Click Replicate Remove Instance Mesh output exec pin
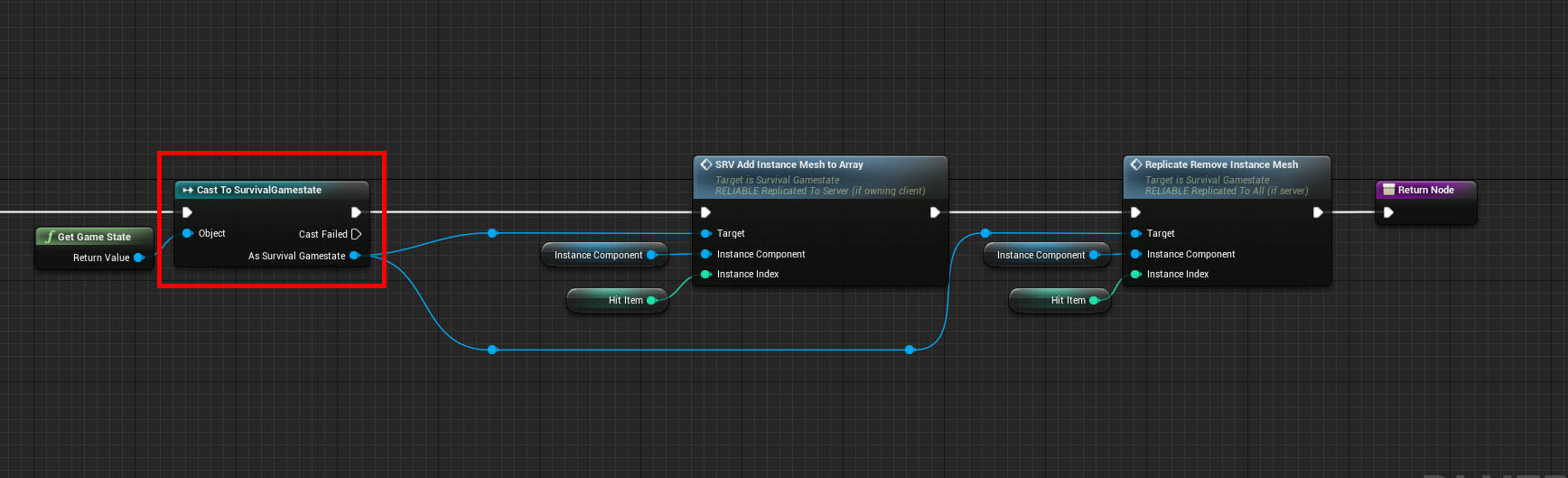The width and height of the screenshot is (1568, 478). click(1318, 212)
